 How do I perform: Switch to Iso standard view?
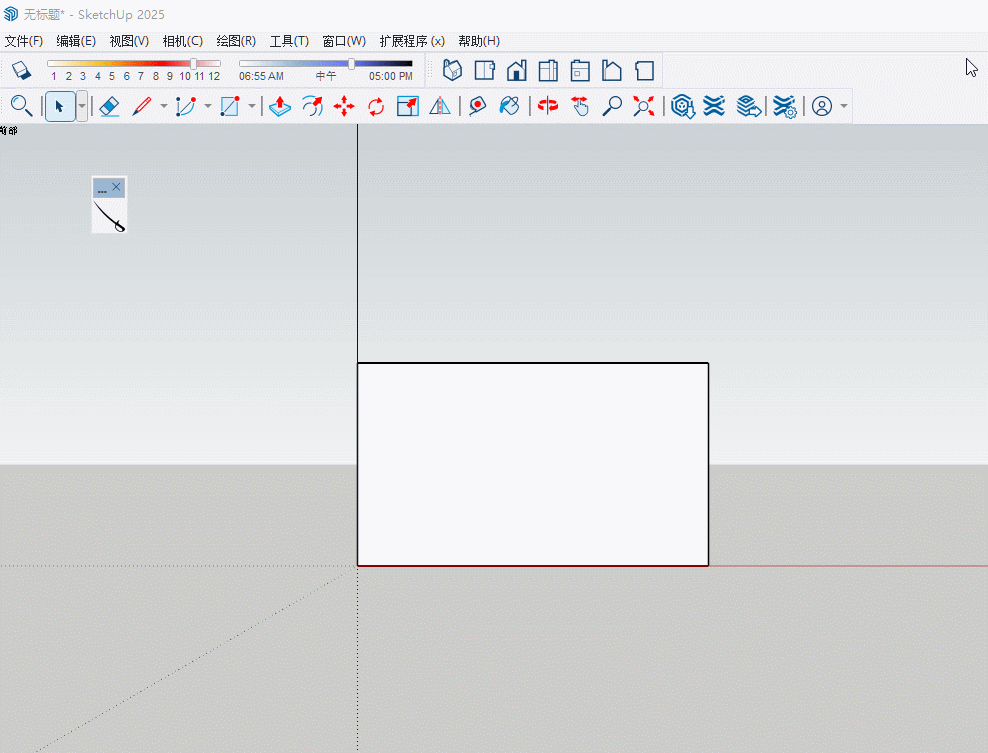[x=453, y=70]
